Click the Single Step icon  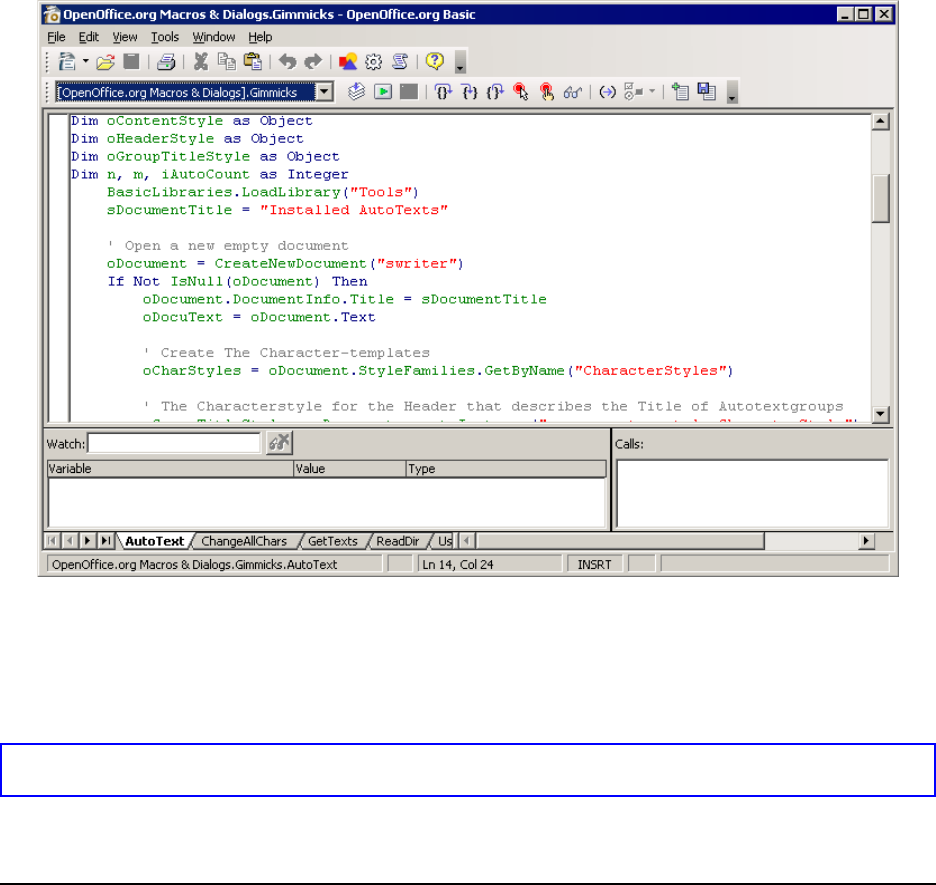point(469,92)
